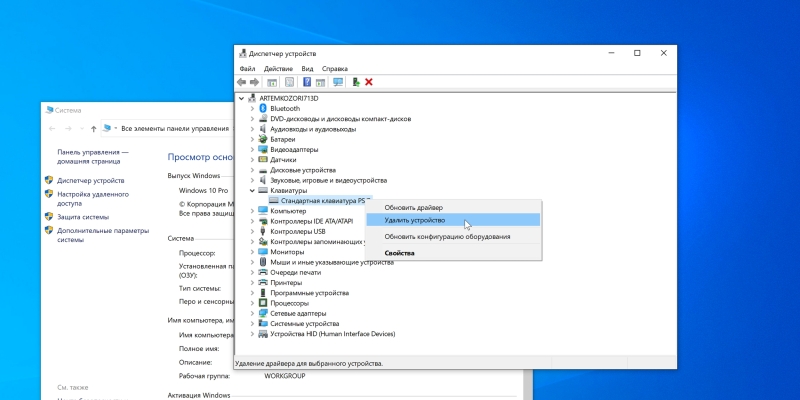Click the red X uninstall device toolbar icon
The height and width of the screenshot is (400, 800).
[369, 82]
